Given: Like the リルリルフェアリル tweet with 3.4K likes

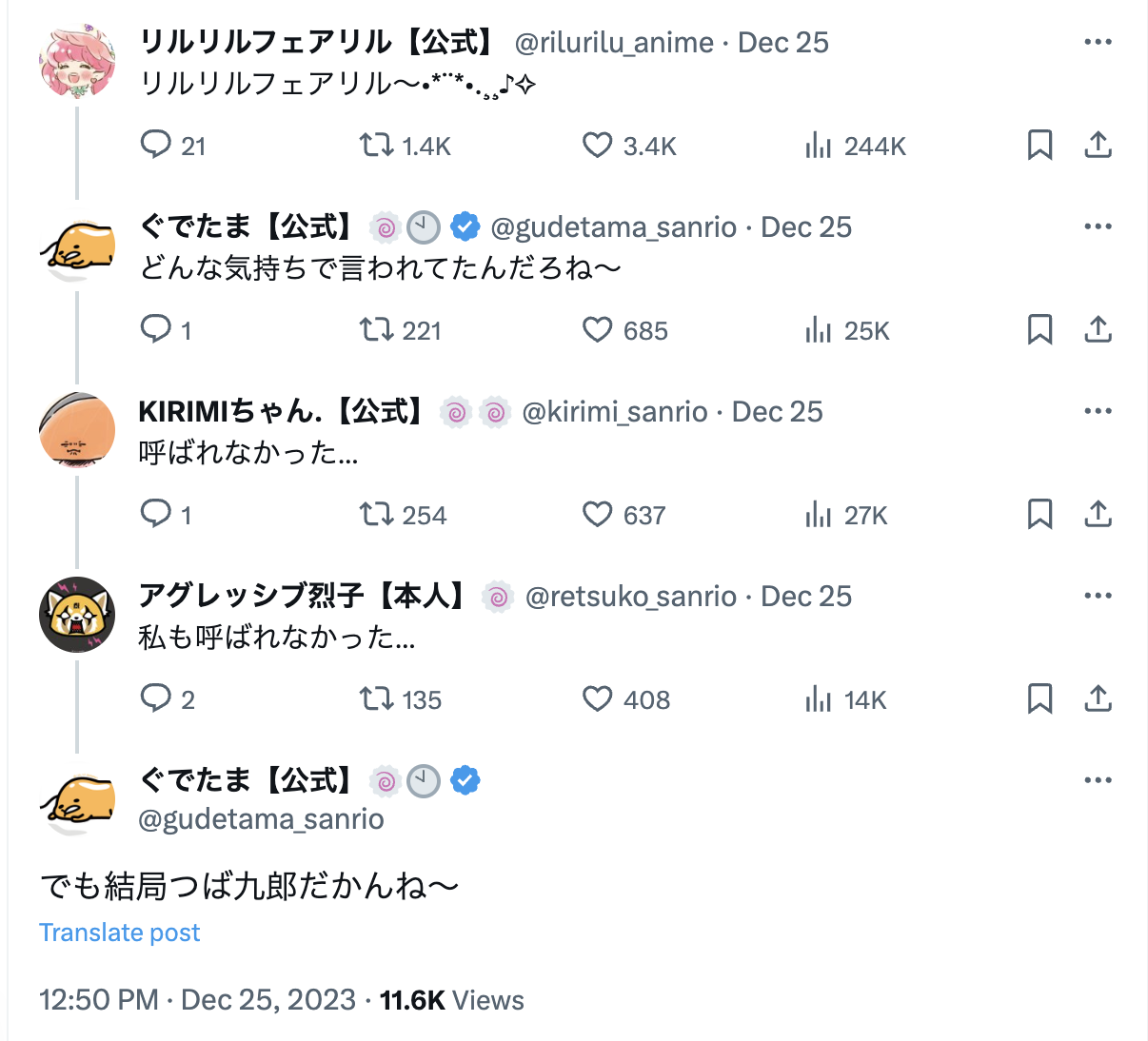Looking at the screenshot, I should point(597,146).
